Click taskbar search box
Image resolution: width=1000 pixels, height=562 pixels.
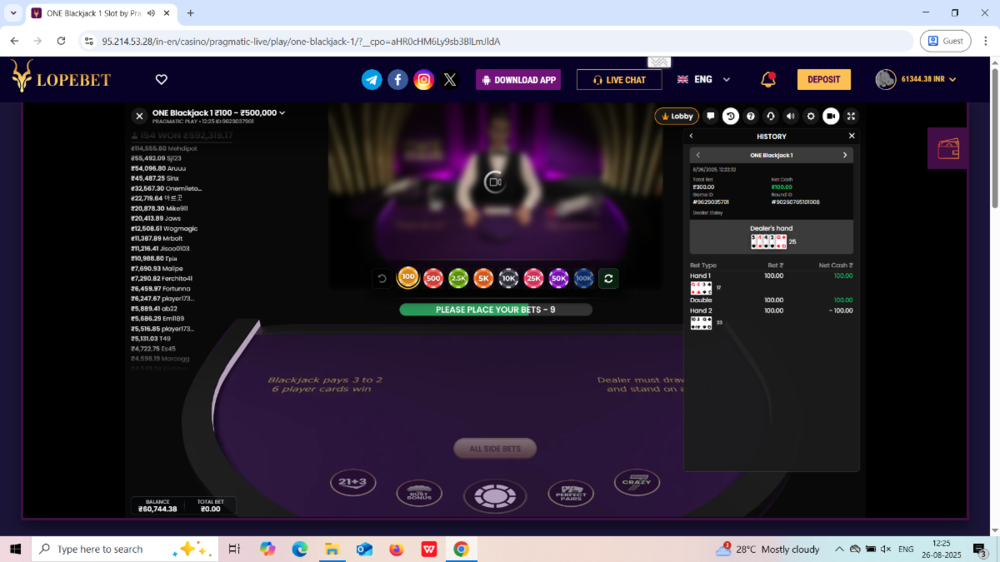pos(124,549)
